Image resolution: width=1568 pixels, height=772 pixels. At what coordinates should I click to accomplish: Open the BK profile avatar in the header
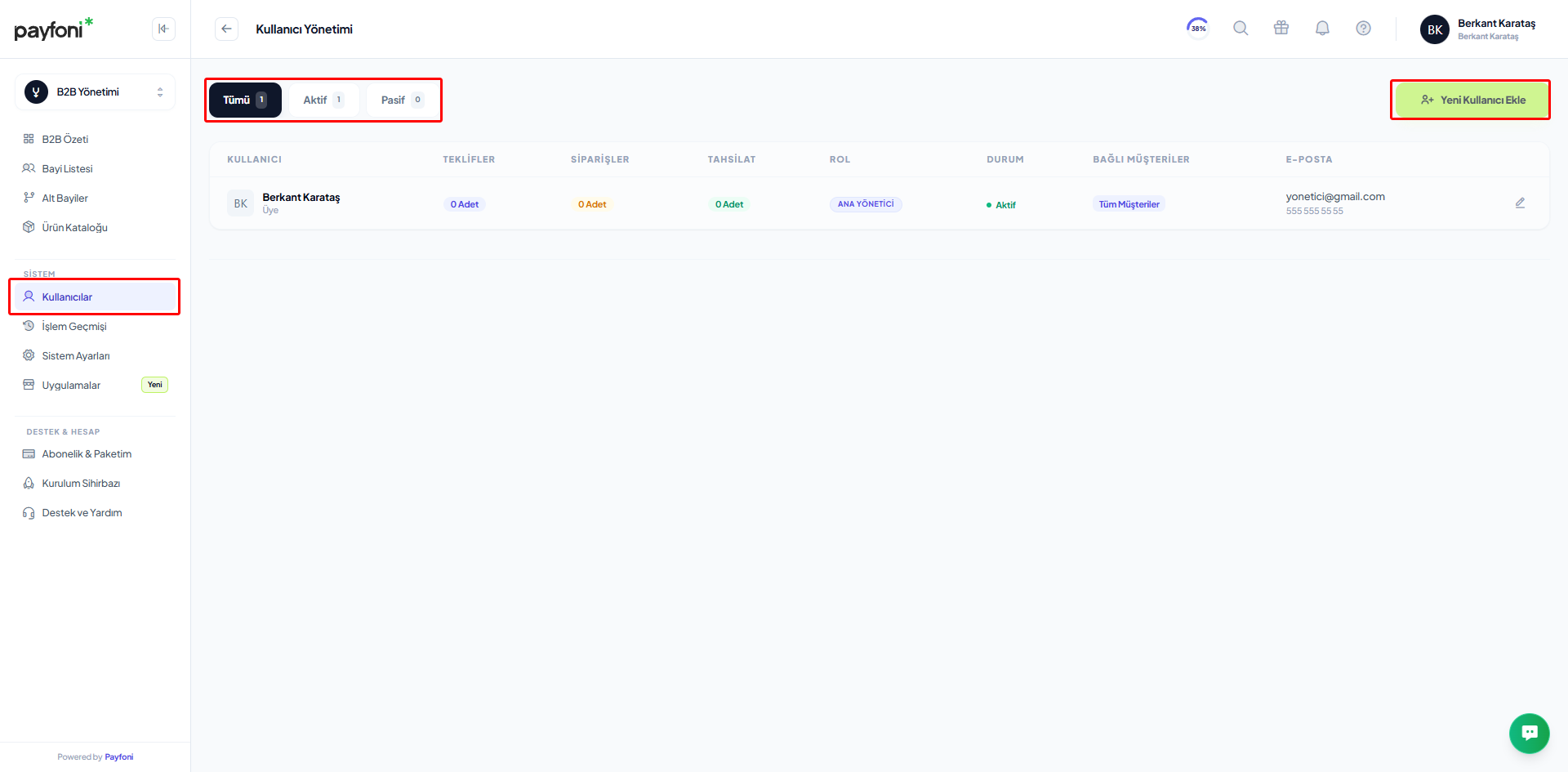pyautogui.click(x=1435, y=29)
